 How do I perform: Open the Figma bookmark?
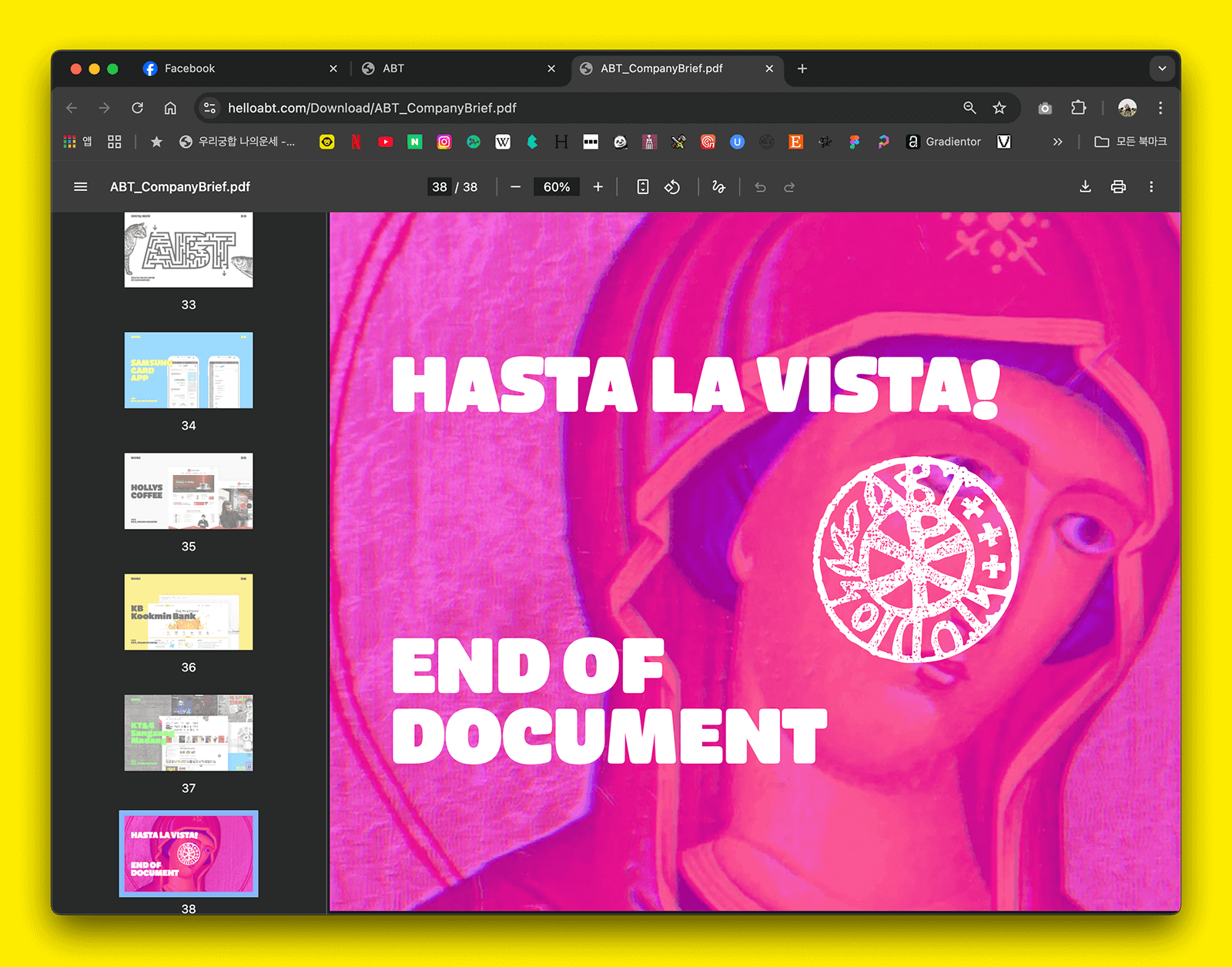click(854, 142)
